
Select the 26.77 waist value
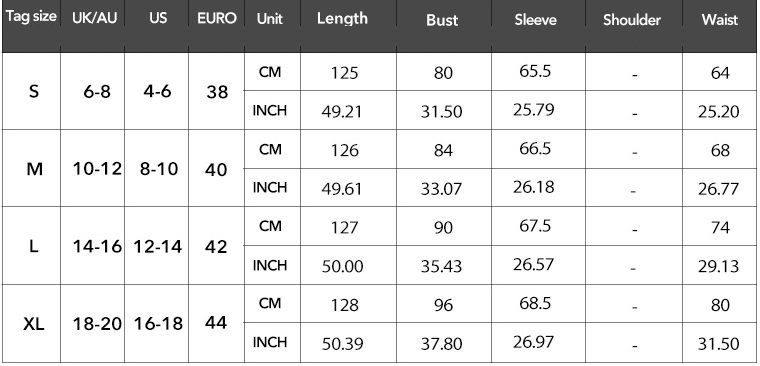718,189
